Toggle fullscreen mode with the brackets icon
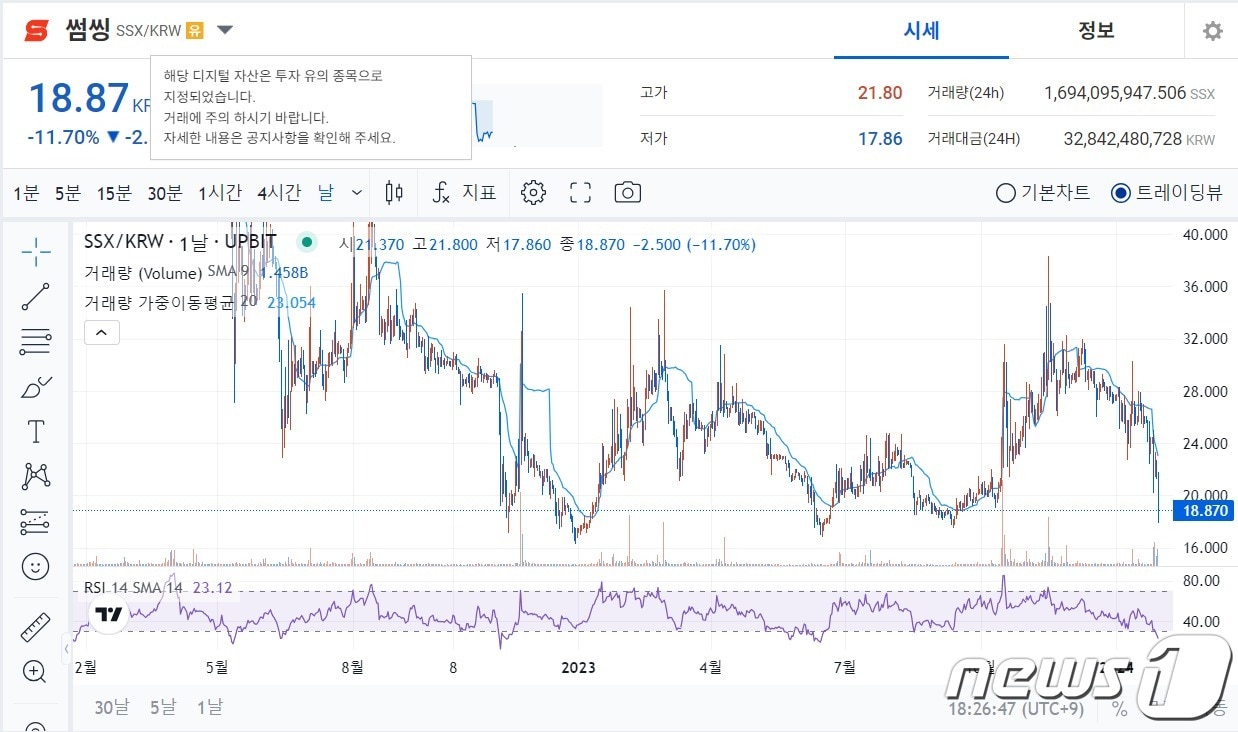1238x732 pixels. coord(580,192)
